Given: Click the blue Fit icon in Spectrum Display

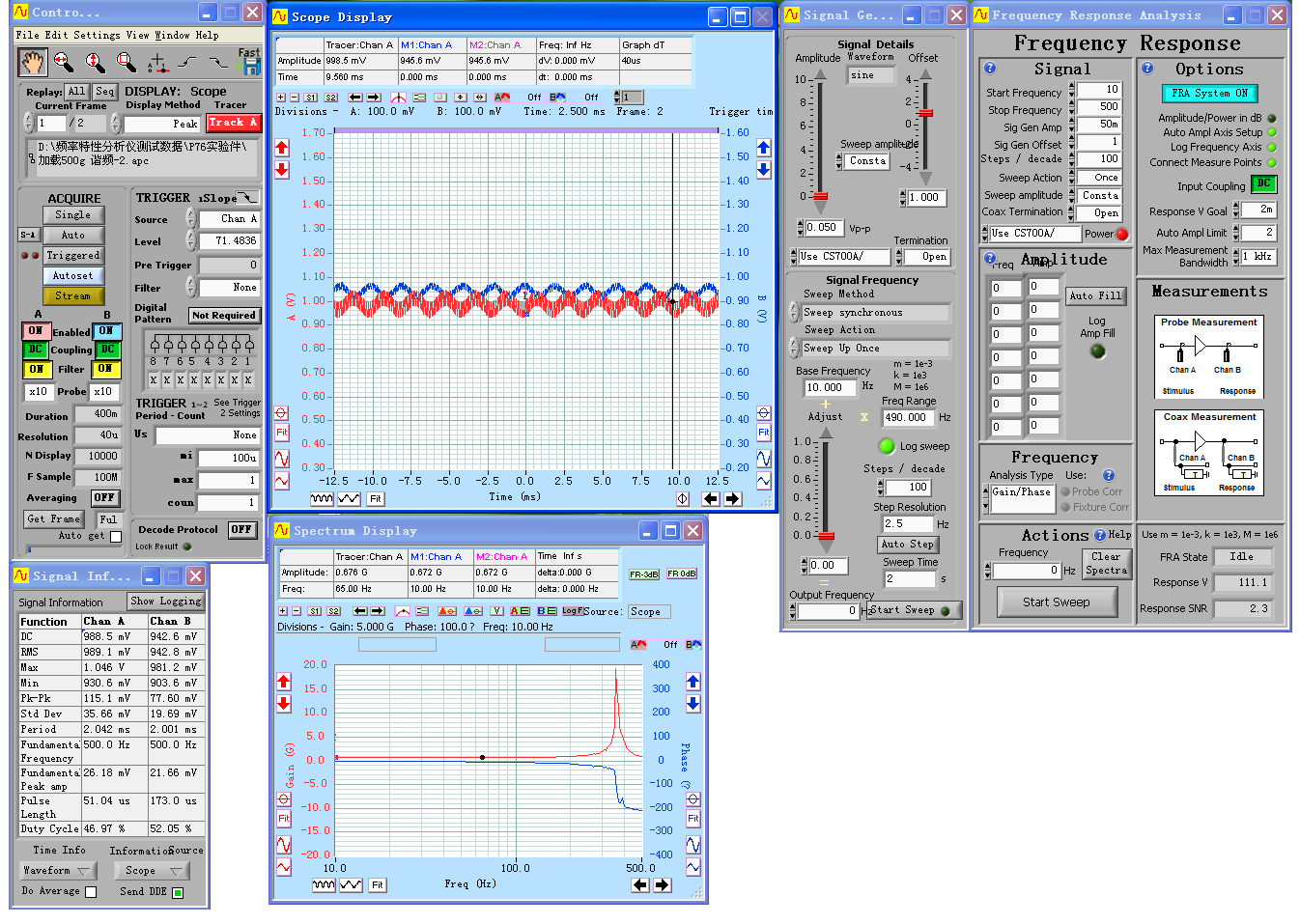Looking at the screenshot, I should [692, 819].
